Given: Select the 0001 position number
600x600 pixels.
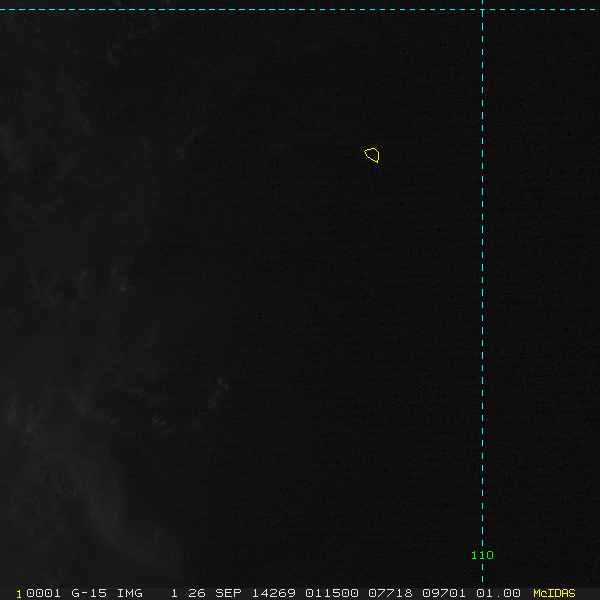Looking at the screenshot, I should [x=43, y=593].
